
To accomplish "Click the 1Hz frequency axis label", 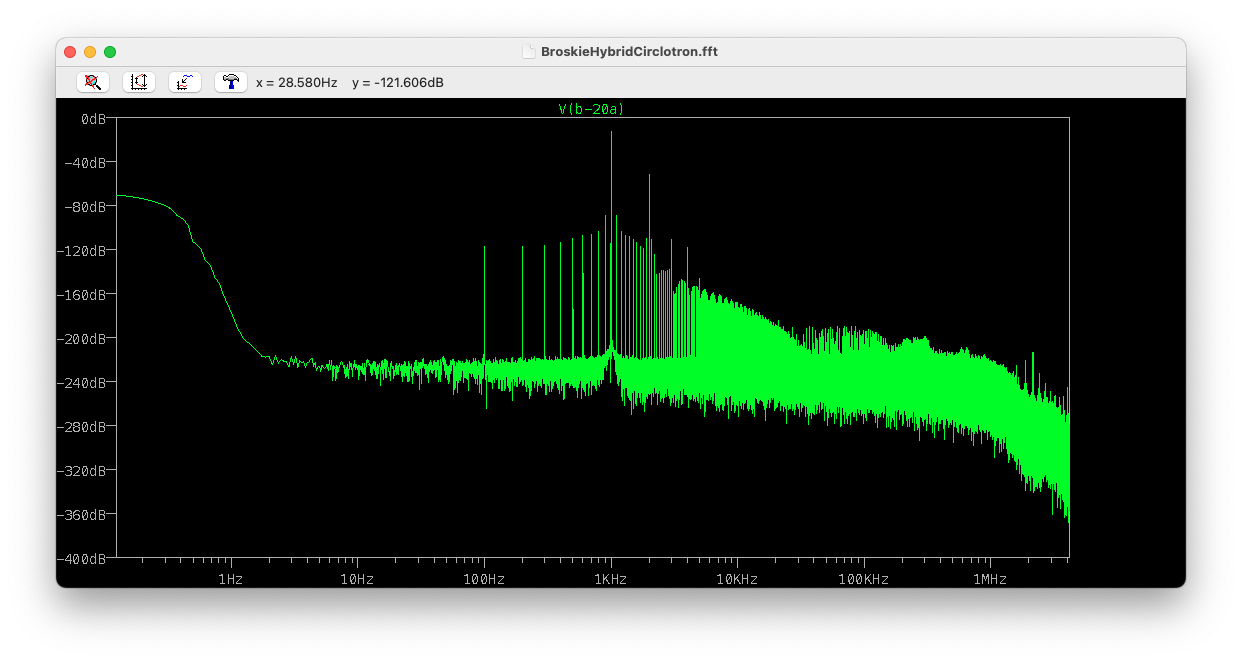I will [x=231, y=580].
